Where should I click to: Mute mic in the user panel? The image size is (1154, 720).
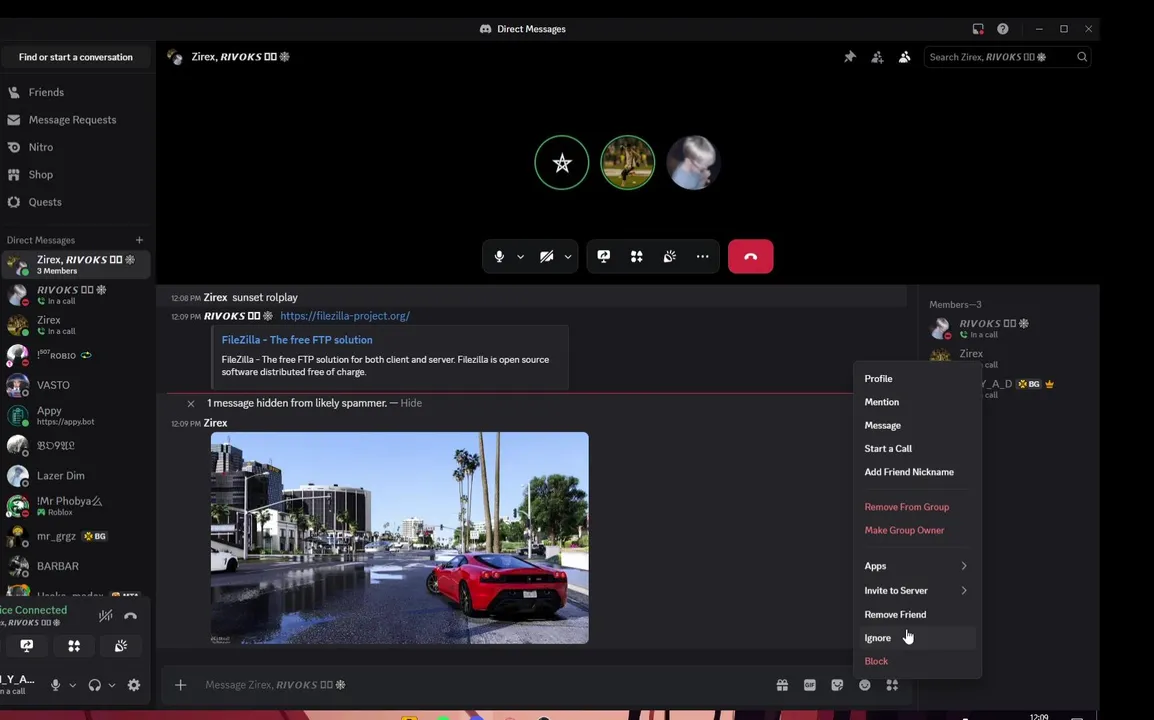click(x=55, y=685)
